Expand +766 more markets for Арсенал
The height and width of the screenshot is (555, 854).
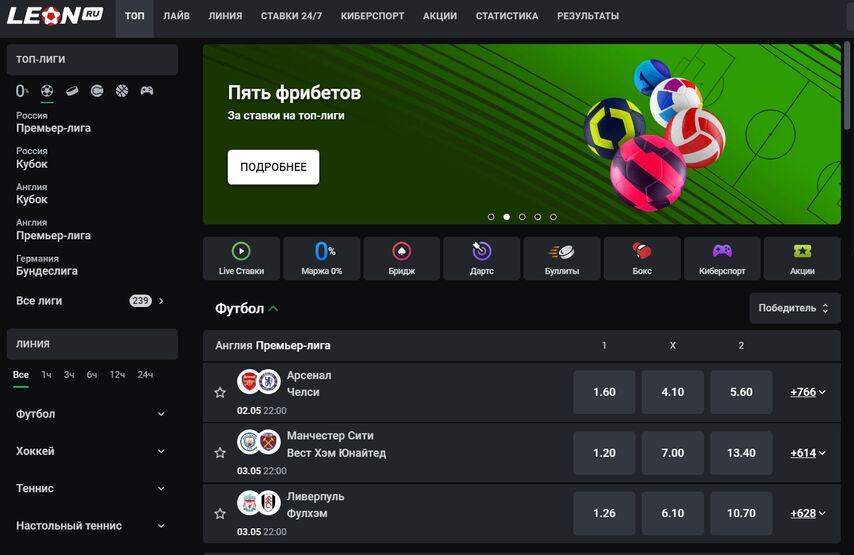(808, 392)
